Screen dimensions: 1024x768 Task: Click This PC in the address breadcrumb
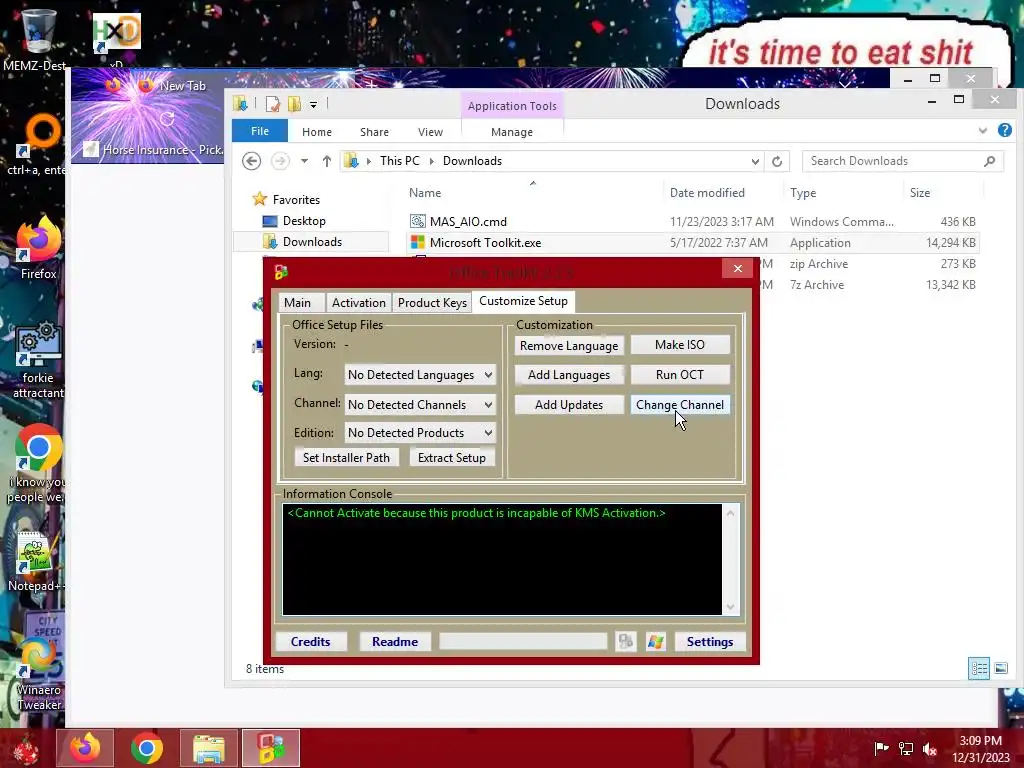[400, 161]
